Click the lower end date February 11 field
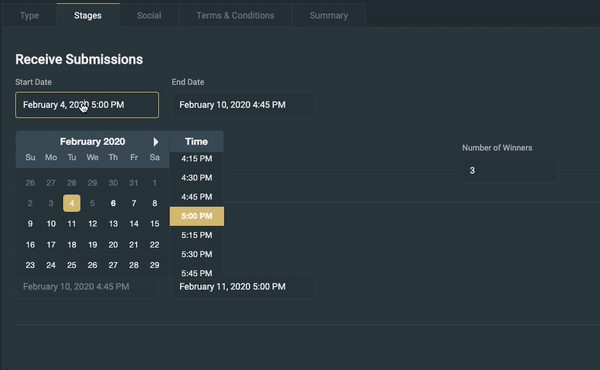Screen dimensions: 600x370 click(243, 287)
